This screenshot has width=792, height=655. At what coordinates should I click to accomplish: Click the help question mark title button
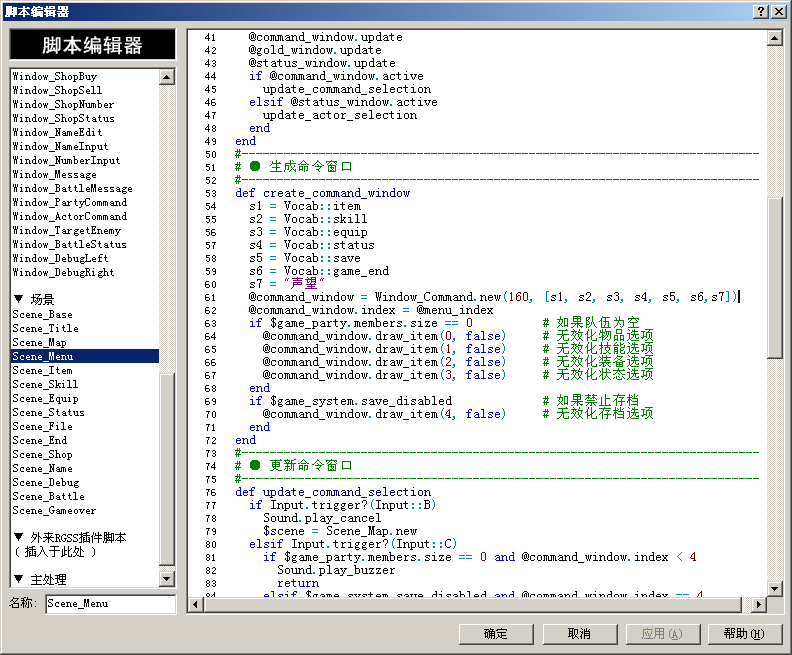point(761,12)
